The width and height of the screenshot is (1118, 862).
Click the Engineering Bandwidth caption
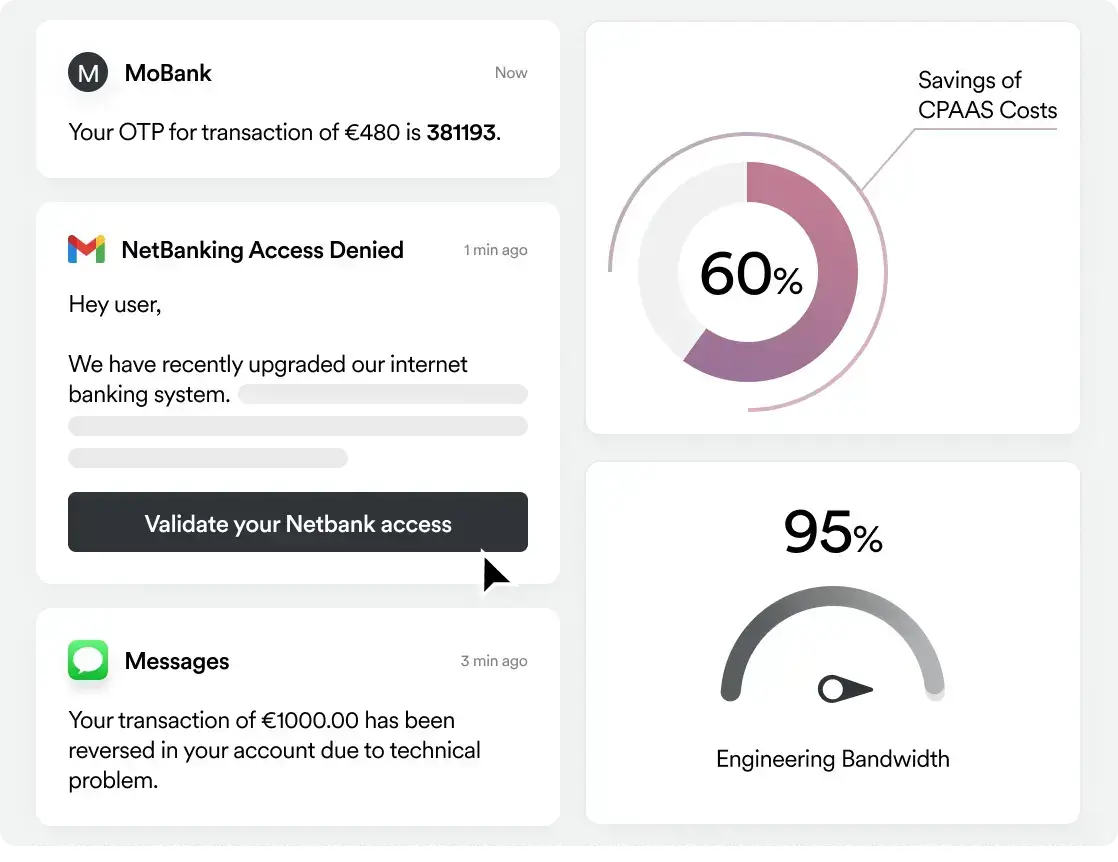(832, 759)
